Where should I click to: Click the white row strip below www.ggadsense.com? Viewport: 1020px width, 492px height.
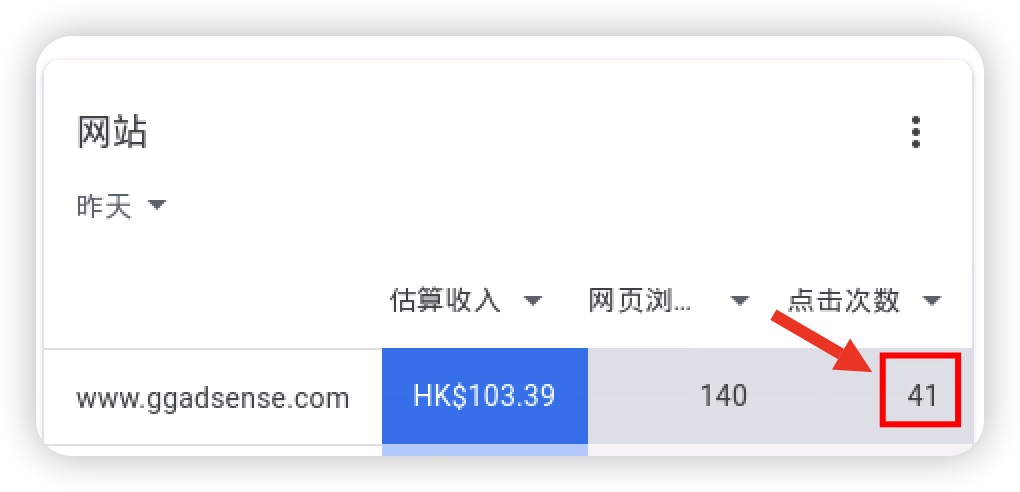pos(213,450)
